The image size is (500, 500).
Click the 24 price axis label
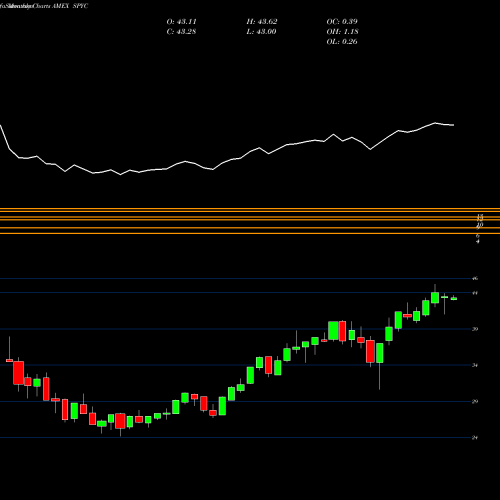tap(475, 438)
